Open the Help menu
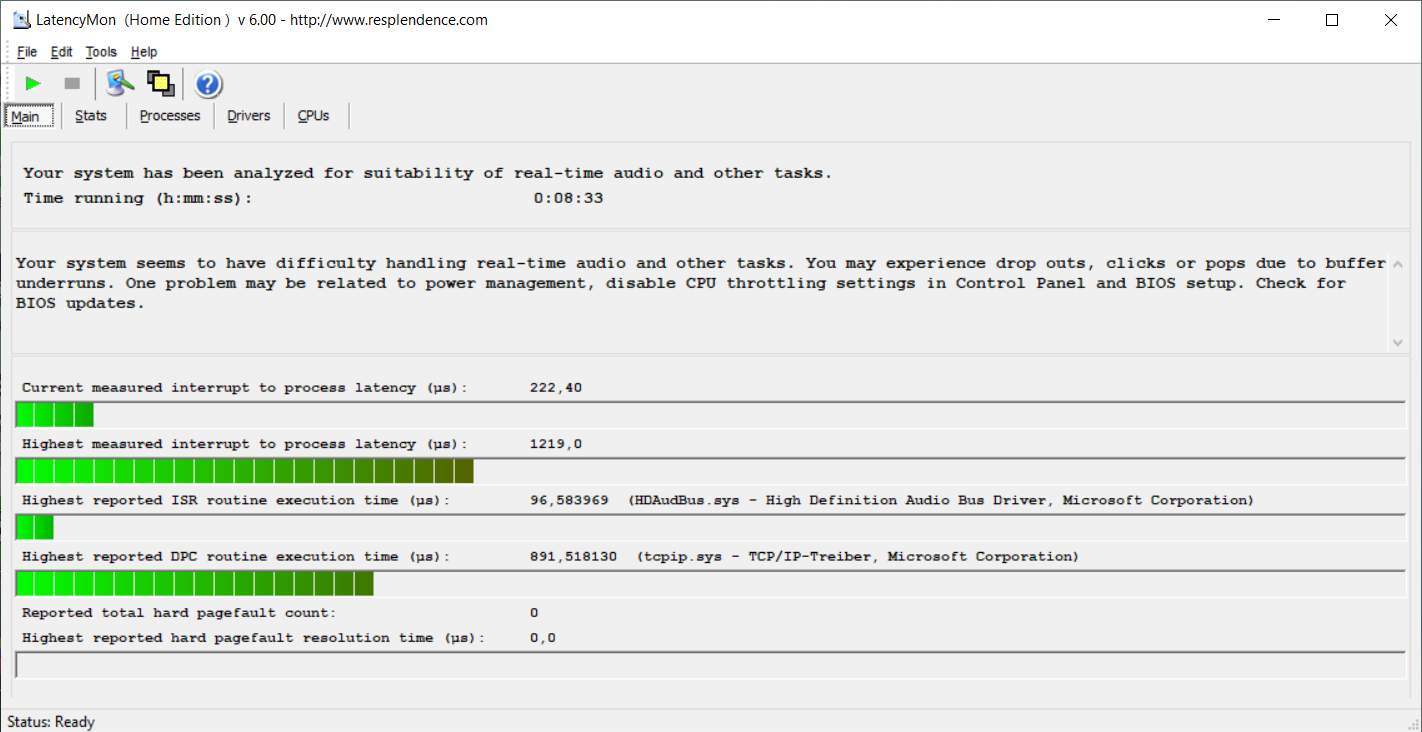 pos(144,52)
